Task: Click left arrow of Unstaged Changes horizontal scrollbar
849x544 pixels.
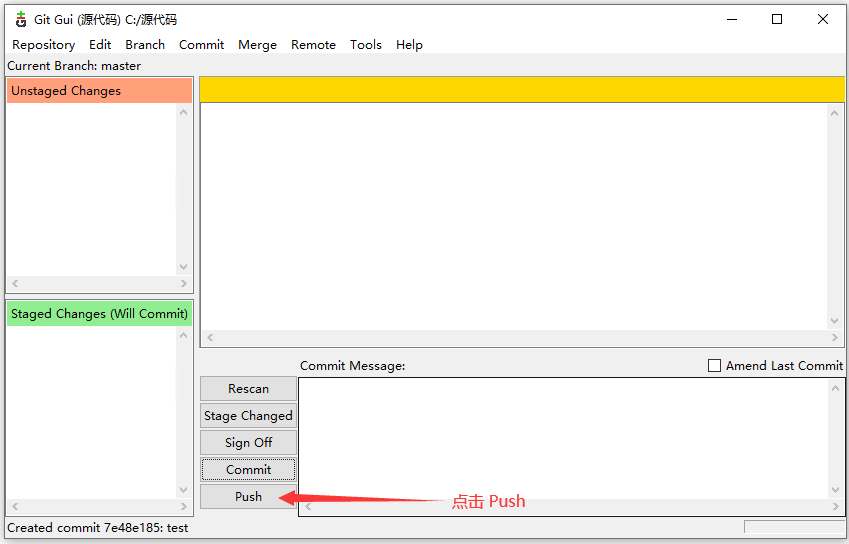Action: (15, 284)
